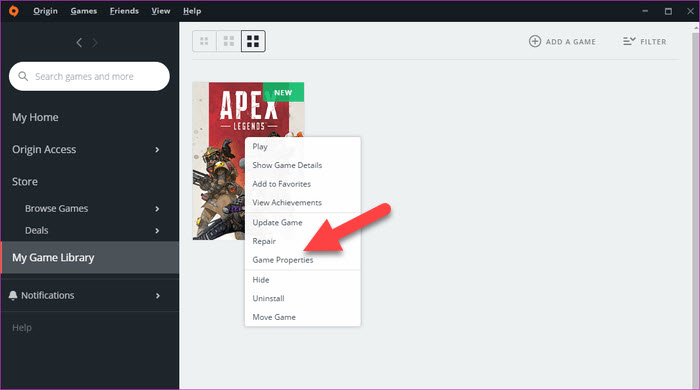
Task: Open the Games menu
Action: pyautogui.click(x=83, y=11)
